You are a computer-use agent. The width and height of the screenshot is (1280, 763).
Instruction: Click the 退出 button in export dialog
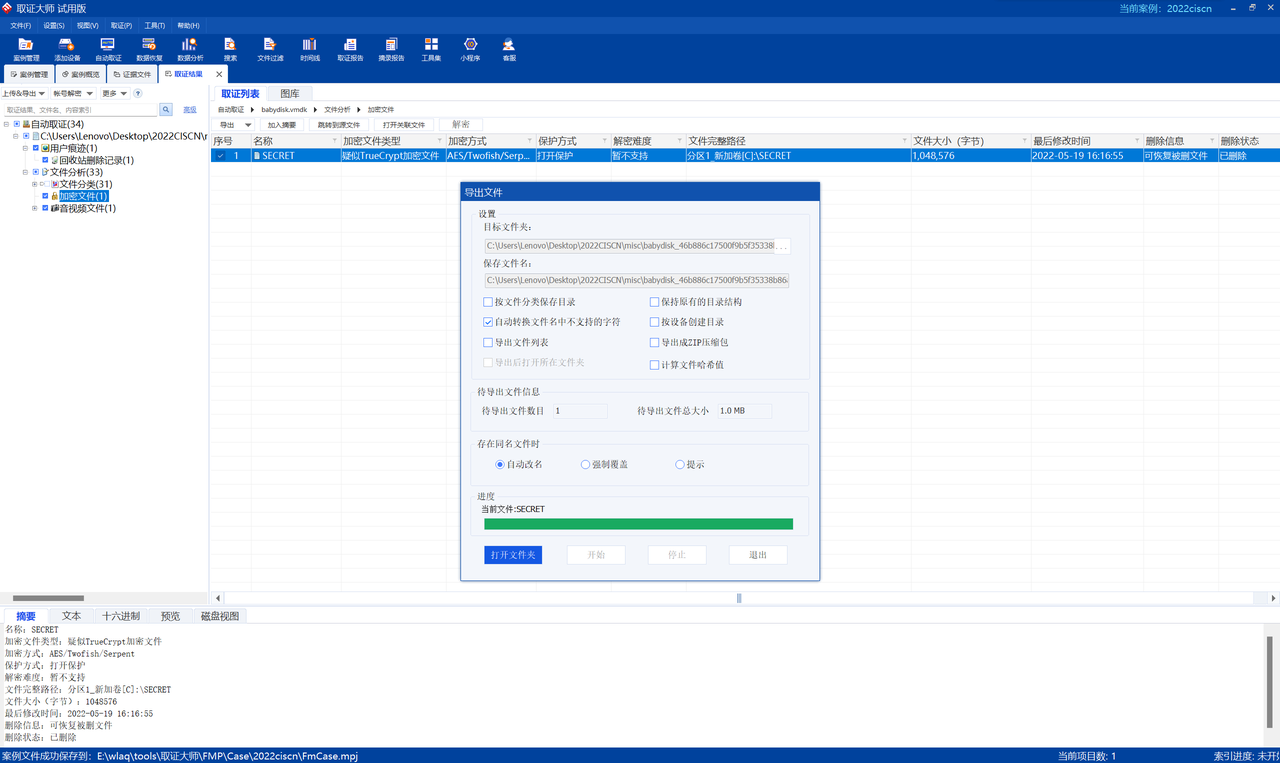[x=758, y=555]
